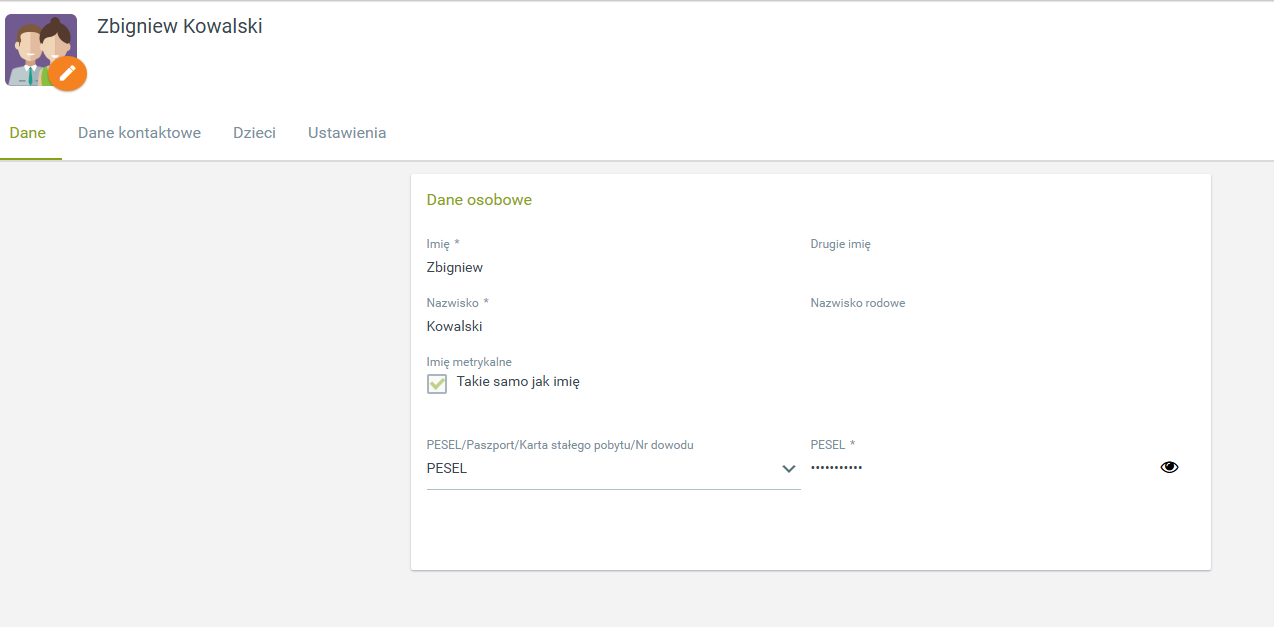Click the 'PESEL *' field label

(832, 445)
